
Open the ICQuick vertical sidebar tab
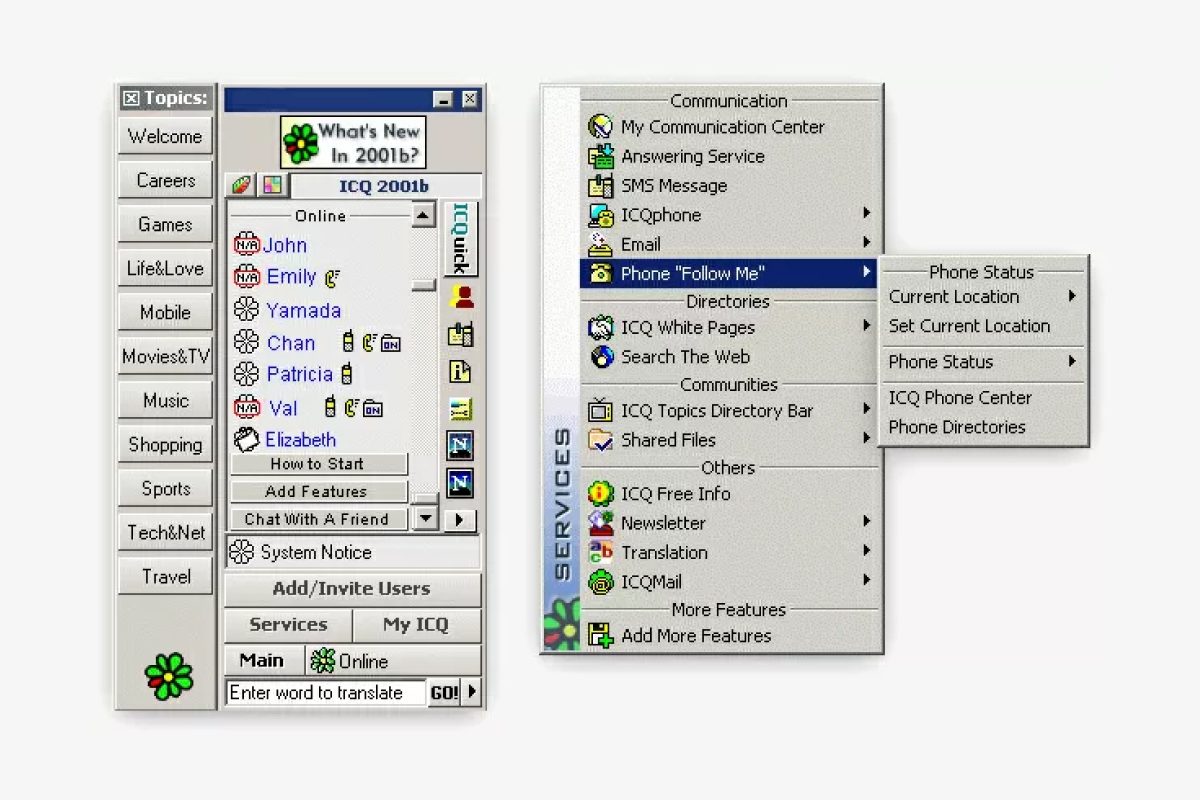tap(460, 238)
